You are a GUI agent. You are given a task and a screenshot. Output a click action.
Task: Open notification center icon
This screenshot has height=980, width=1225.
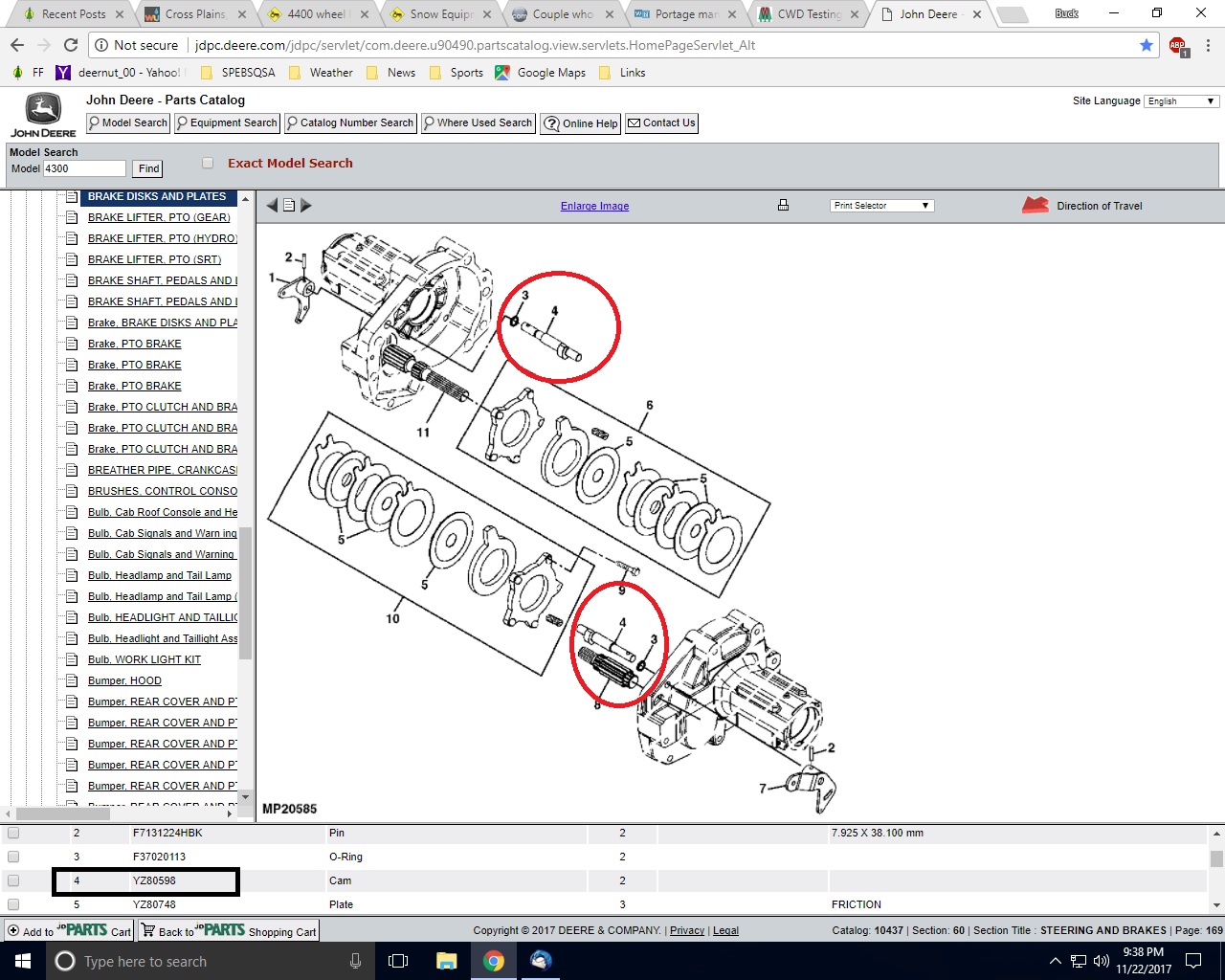point(1193,961)
